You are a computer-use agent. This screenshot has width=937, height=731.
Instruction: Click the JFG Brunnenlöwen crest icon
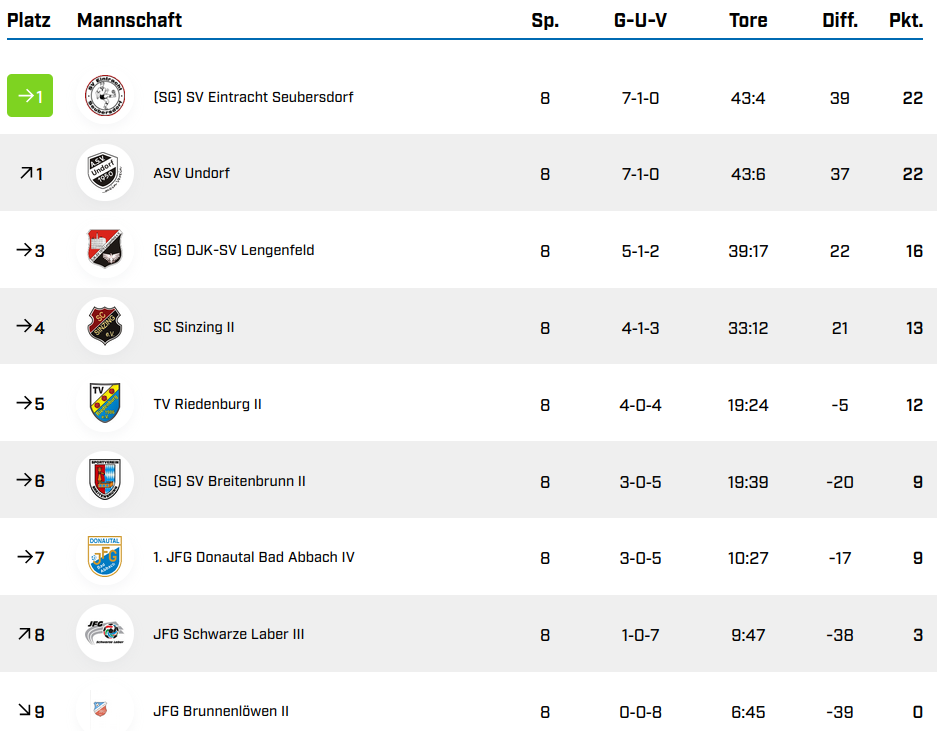point(100,710)
